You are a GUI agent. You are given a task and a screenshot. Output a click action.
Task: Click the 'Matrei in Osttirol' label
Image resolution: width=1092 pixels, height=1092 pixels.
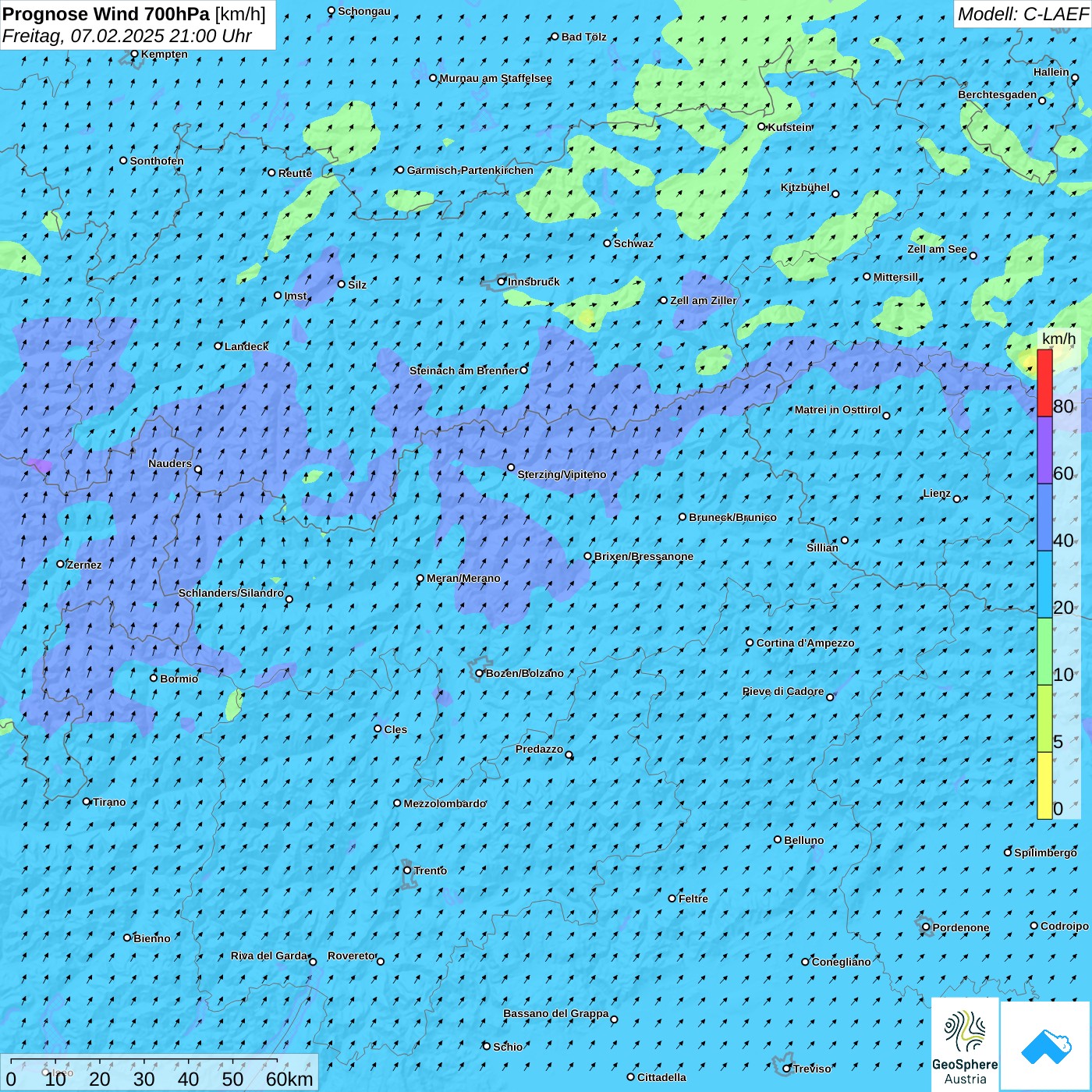point(838,409)
